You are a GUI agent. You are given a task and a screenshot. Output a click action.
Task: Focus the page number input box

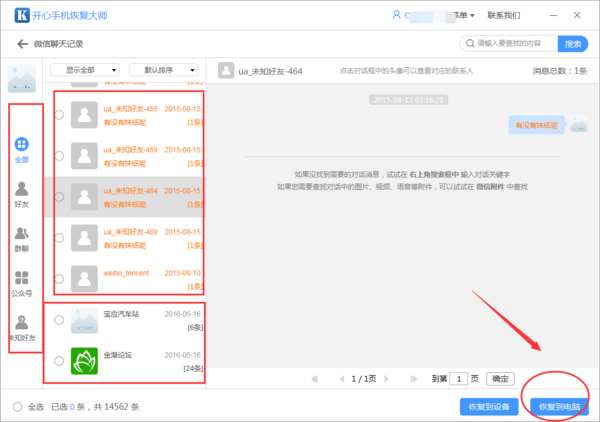pyautogui.click(x=458, y=379)
